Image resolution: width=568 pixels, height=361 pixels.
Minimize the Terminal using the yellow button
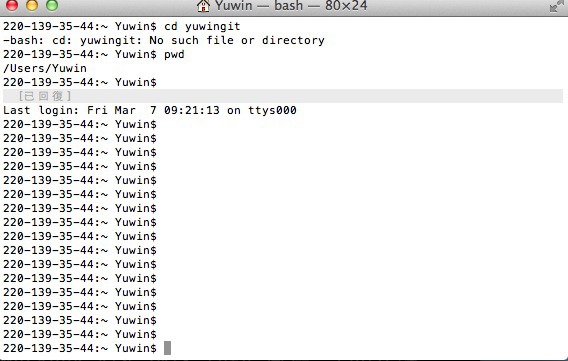tap(32, 5)
